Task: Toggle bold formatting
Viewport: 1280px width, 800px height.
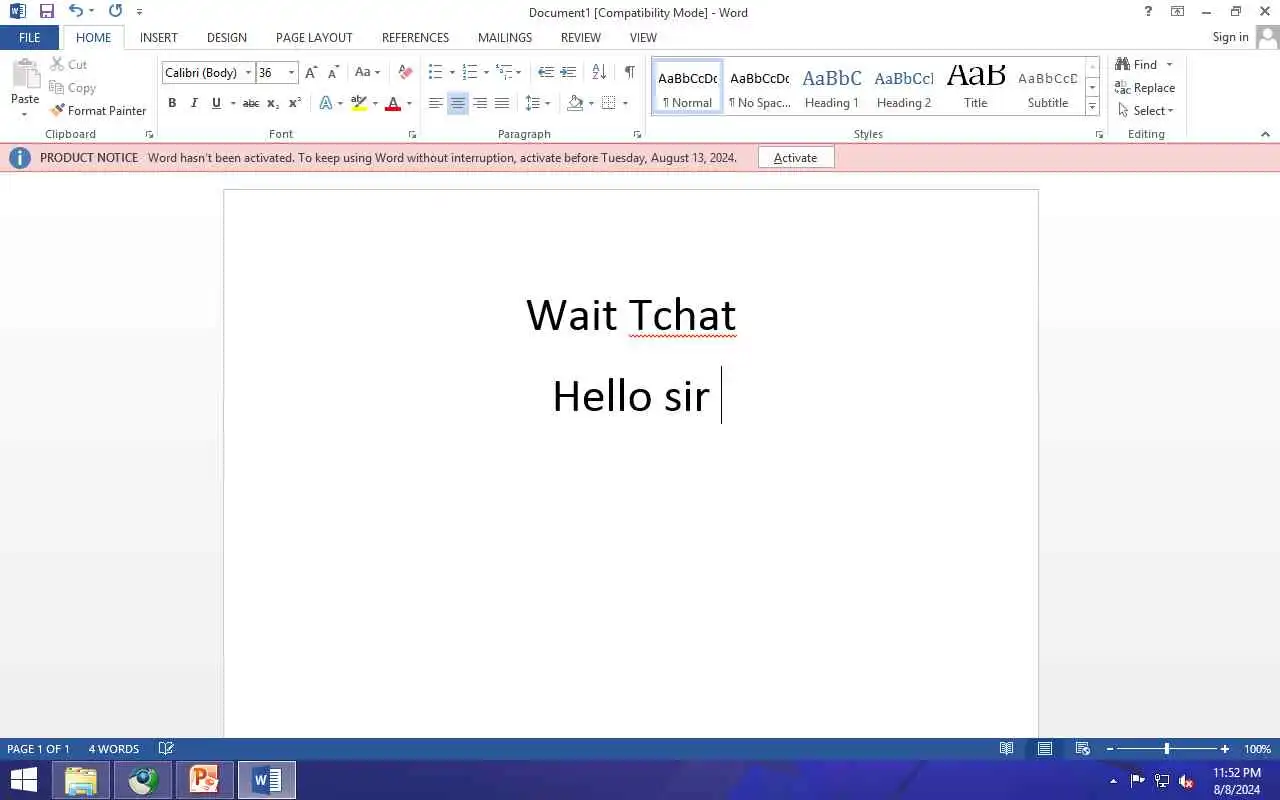Action: click(x=172, y=103)
